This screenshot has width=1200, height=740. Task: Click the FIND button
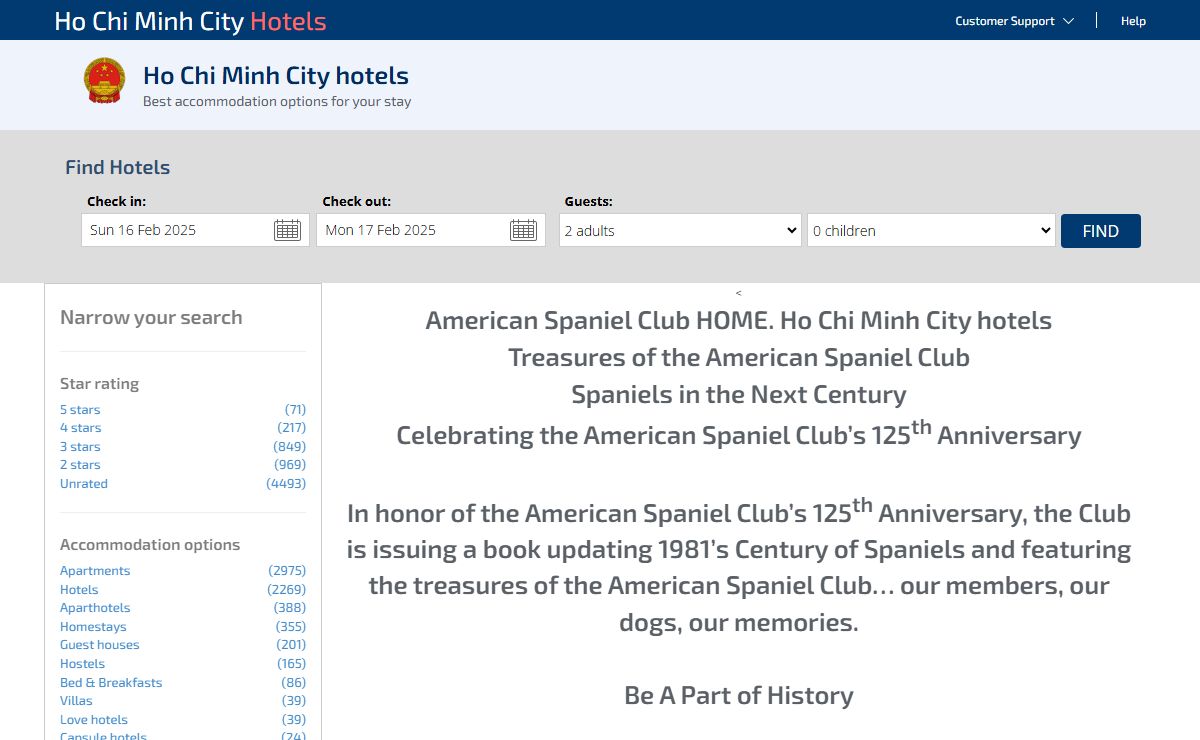click(1101, 231)
